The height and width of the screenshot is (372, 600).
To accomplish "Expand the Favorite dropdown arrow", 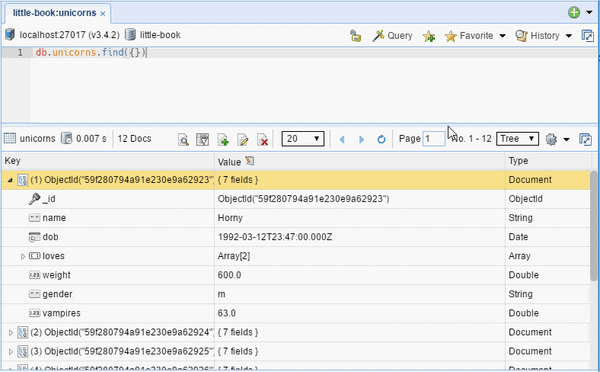I will click(502, 36).
